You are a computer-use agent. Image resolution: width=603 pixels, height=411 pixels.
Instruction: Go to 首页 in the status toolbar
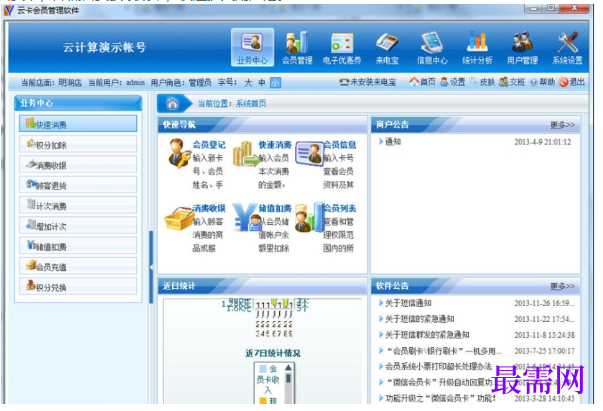(x=422, y=82)
